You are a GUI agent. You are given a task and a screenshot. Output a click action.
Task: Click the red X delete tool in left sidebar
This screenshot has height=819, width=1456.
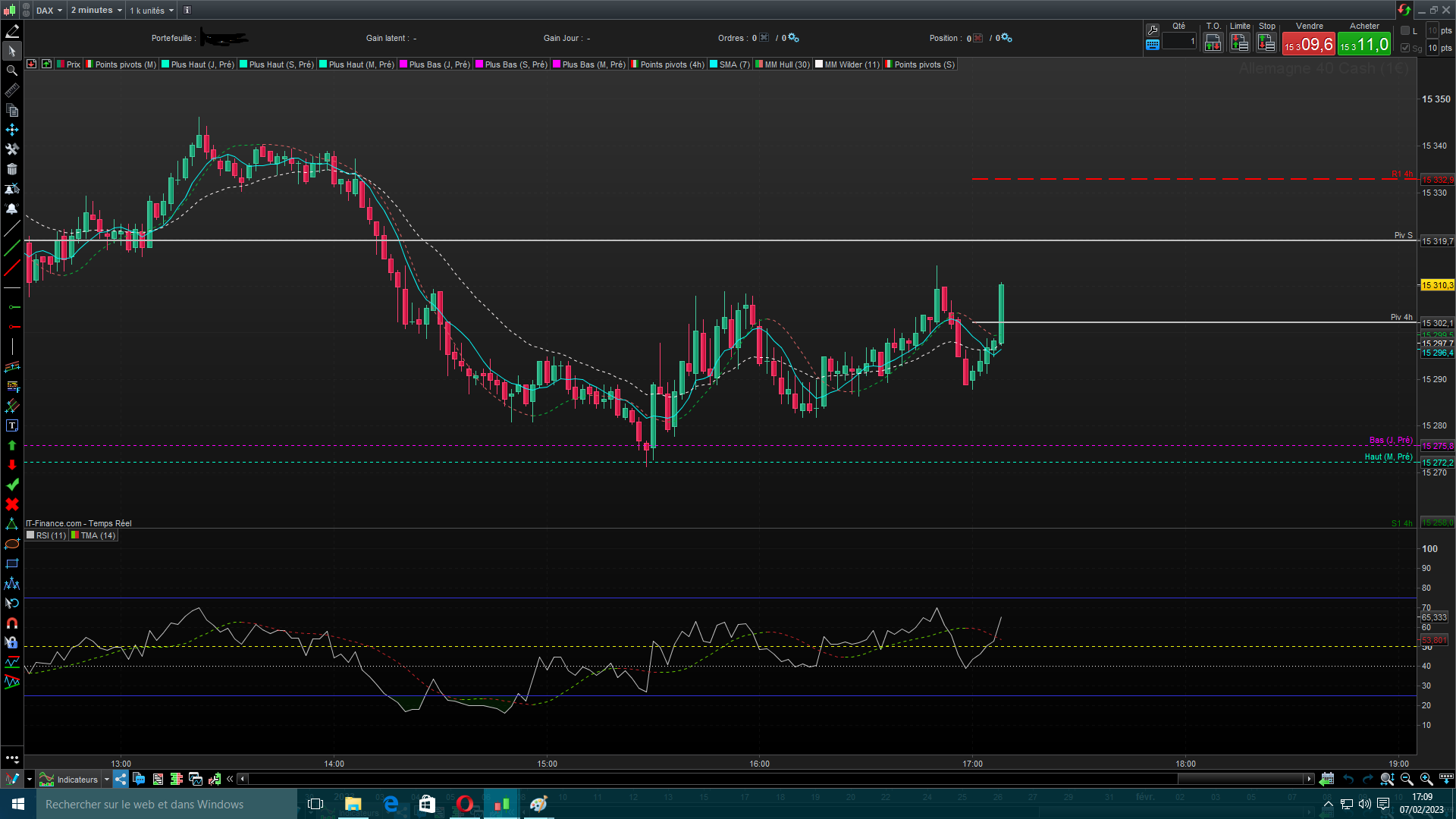pos(12,504)
